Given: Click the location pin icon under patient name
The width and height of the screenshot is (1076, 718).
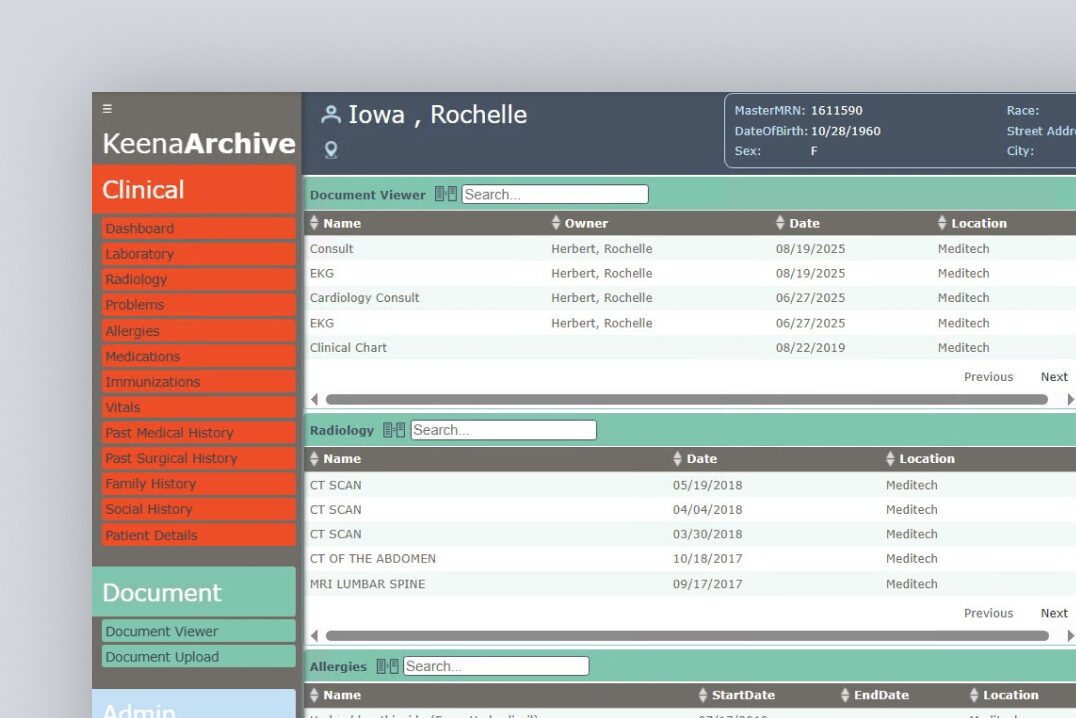Looking at the screenshot, I should (331, 149).
